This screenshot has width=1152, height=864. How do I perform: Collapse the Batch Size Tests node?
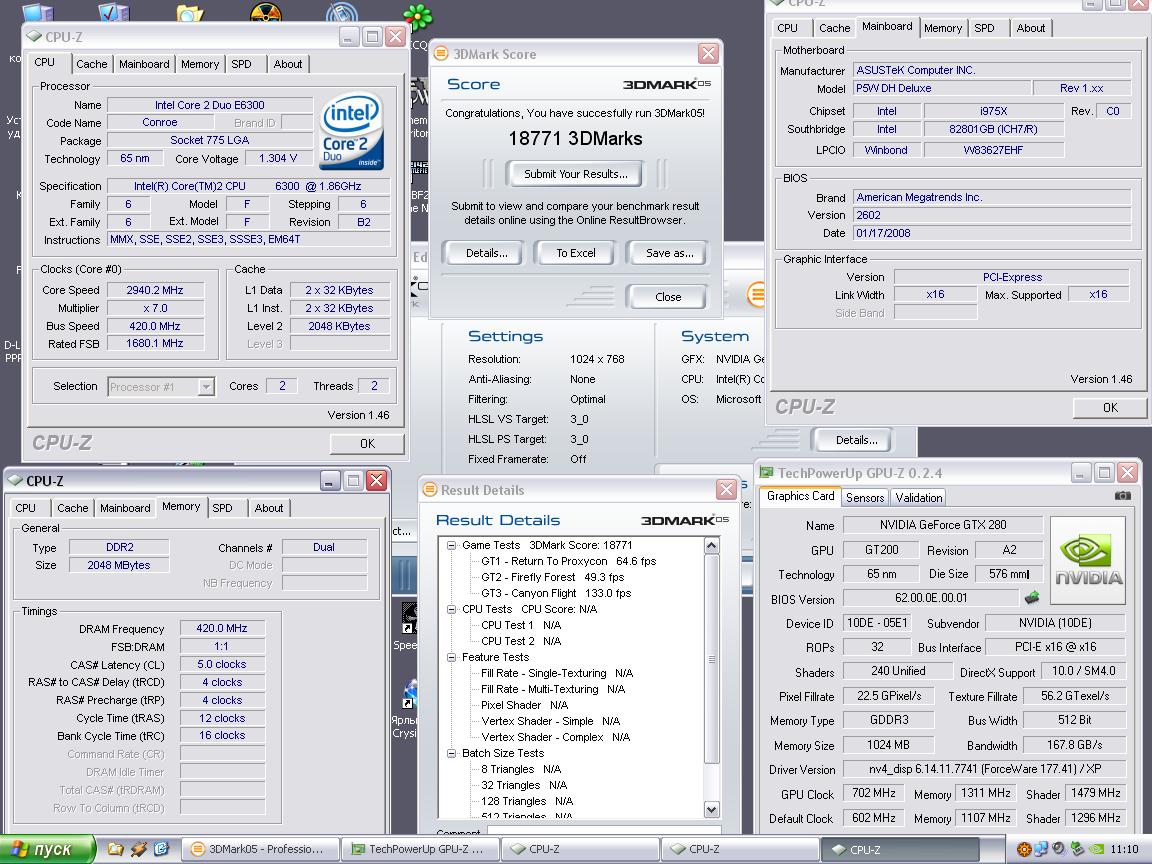point(451,753)
